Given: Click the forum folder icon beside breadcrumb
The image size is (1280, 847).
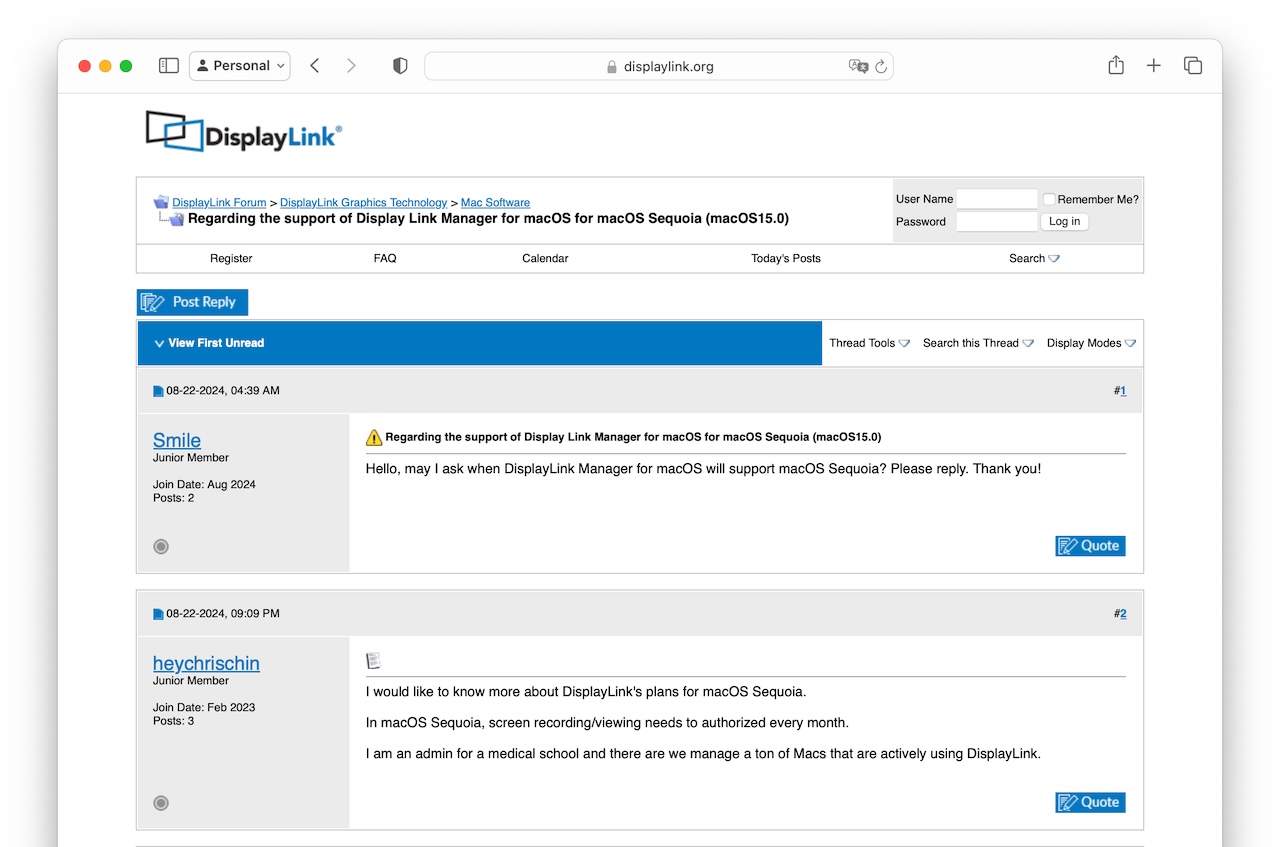Looking at the screenshot, I should point(160,202).
